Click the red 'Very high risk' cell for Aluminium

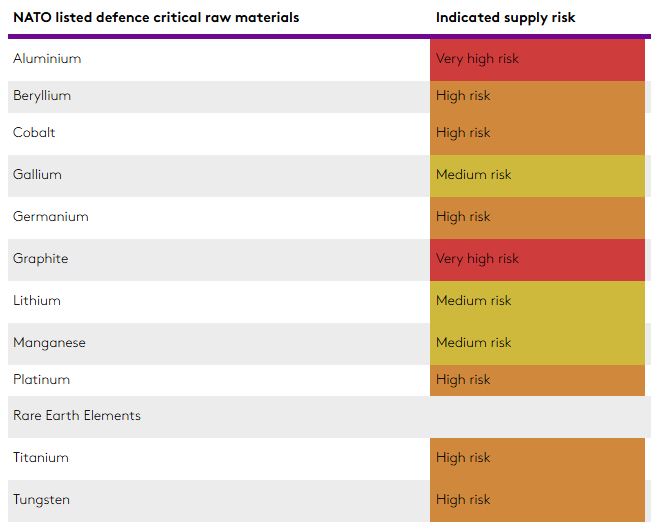(x=537, y=59)
